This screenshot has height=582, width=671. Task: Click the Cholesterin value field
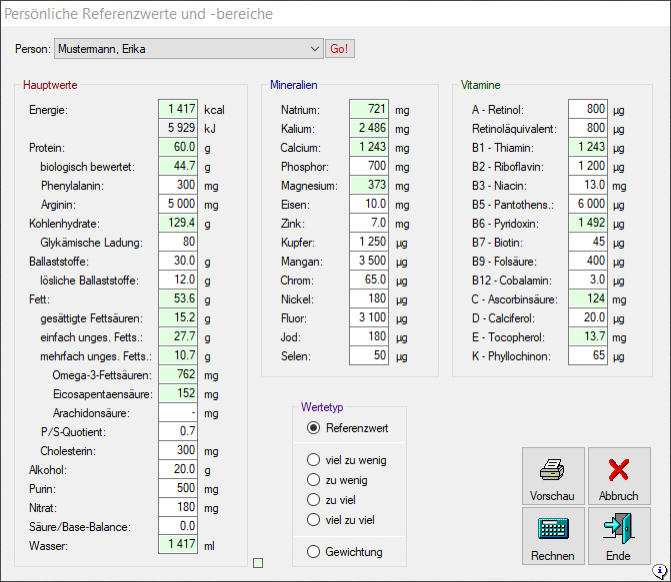(x=178, y=451)
